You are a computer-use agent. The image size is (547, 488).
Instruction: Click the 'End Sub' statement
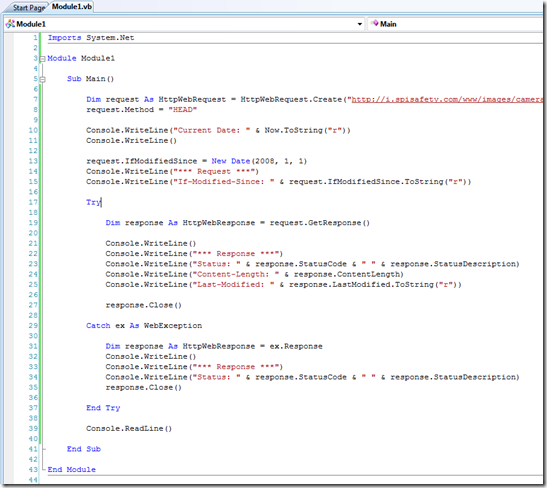pyautogui.click(x=84, y=449)
